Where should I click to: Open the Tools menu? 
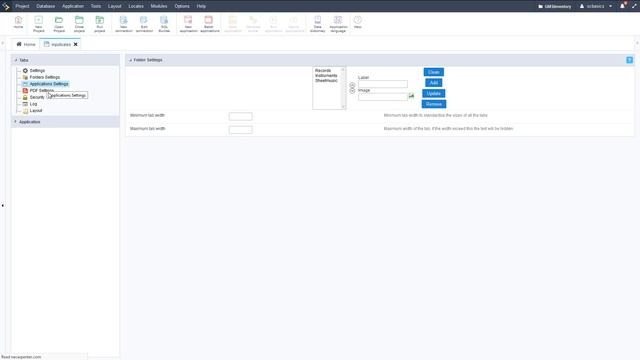pos(96,6)
